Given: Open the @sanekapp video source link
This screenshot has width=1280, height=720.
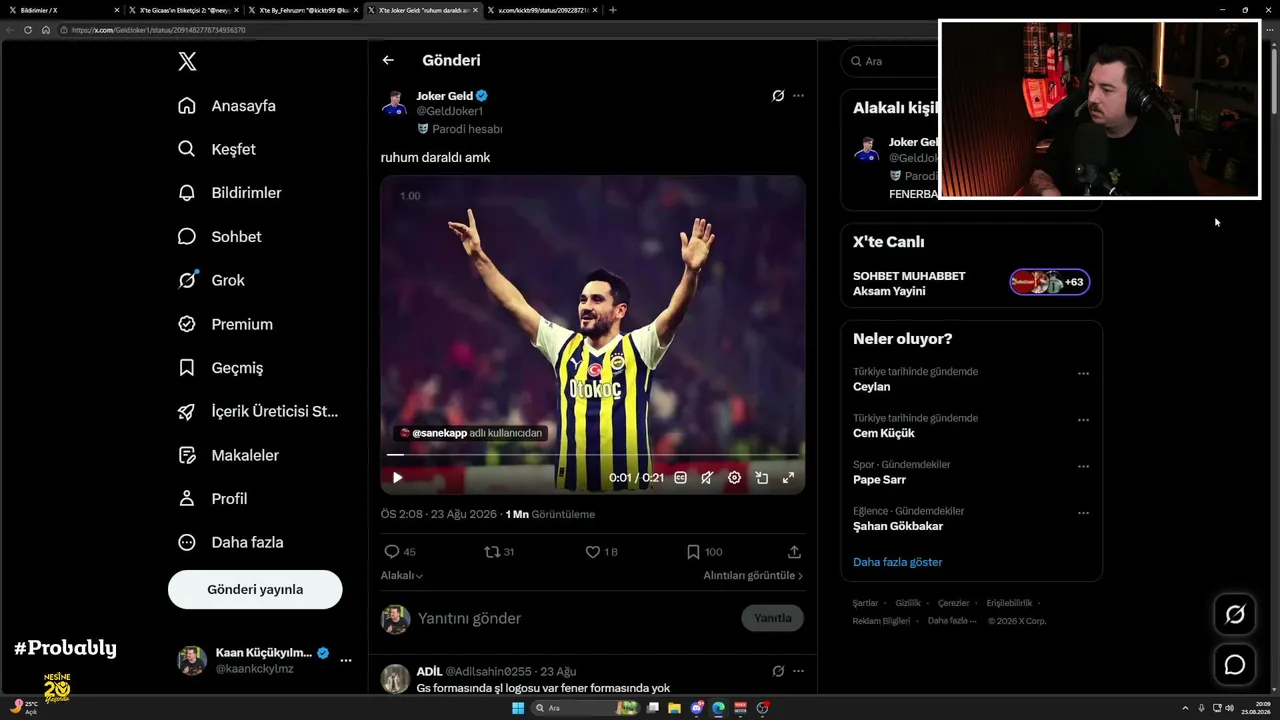Looking at the screenshot, I should (x=470, y=433).
